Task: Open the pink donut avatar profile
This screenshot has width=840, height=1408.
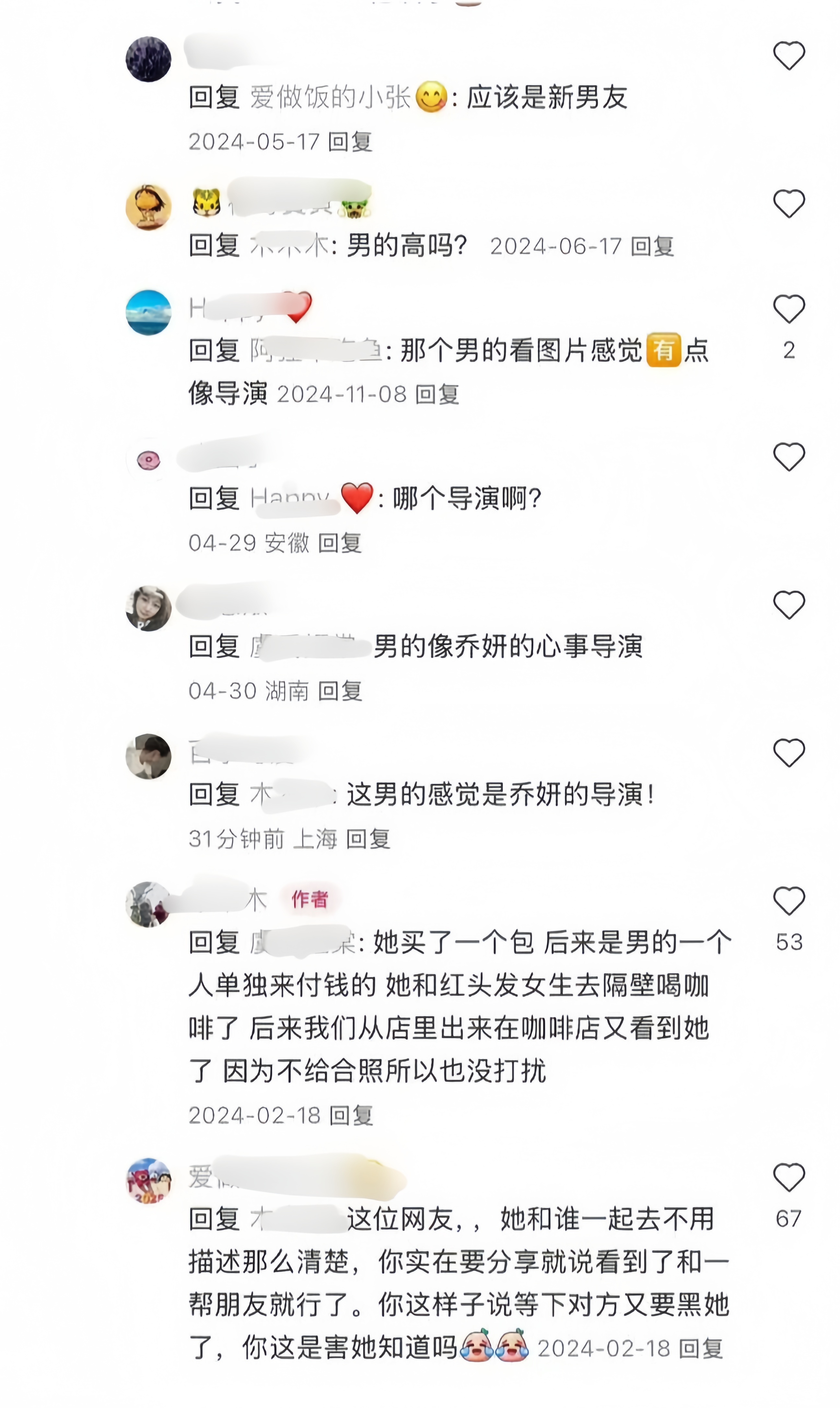Action: (148, 460)
